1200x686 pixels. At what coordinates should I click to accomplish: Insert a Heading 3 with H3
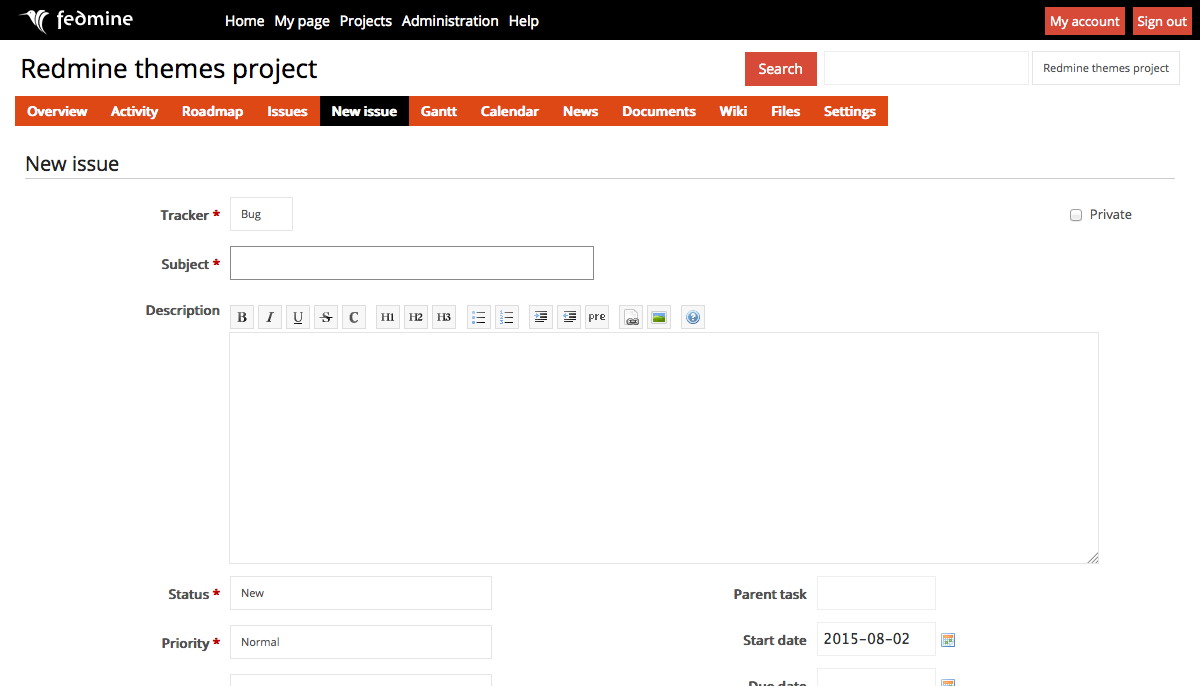[444, 317]
